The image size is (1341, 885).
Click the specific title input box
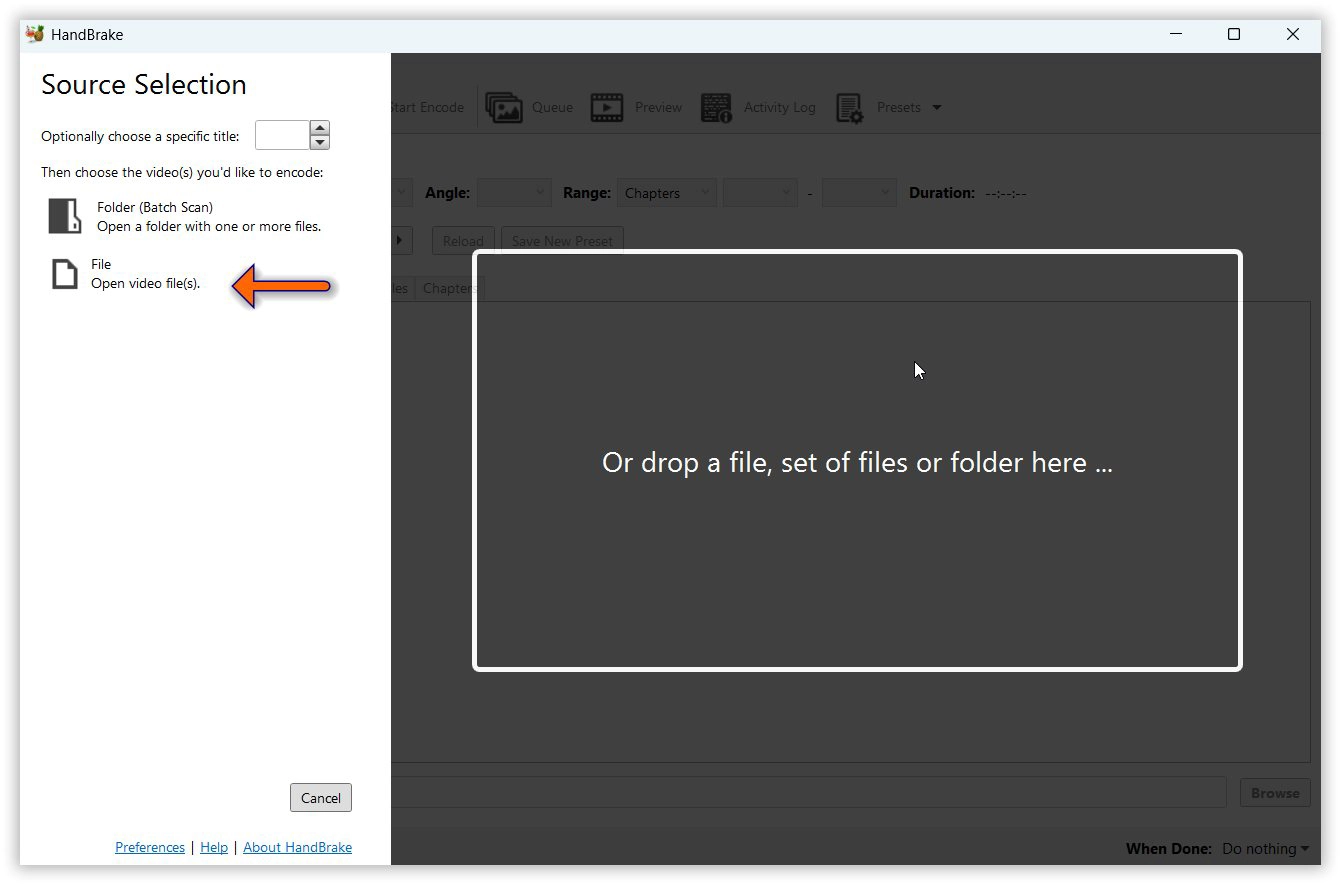(282, 135)
